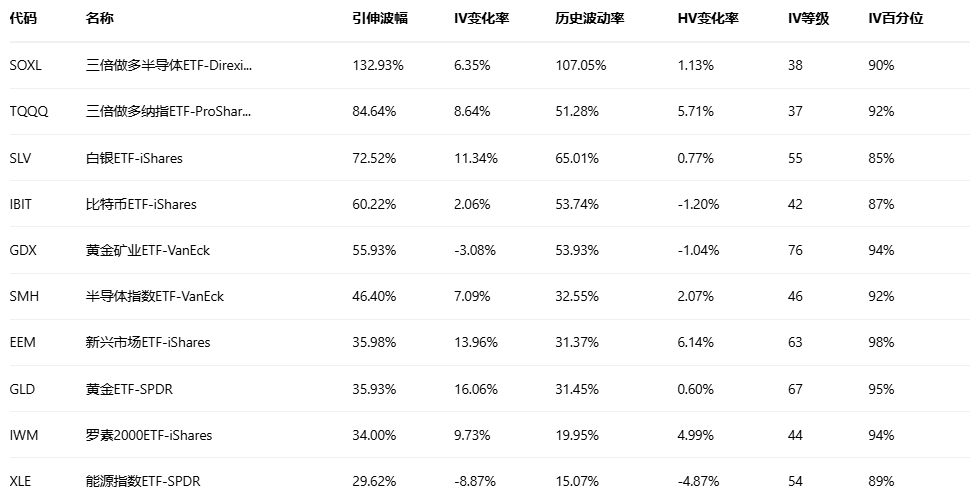Click SOXL's 132.93% implied volatility cell
Viewport: 973px width, 501px height.
(378, 65)
